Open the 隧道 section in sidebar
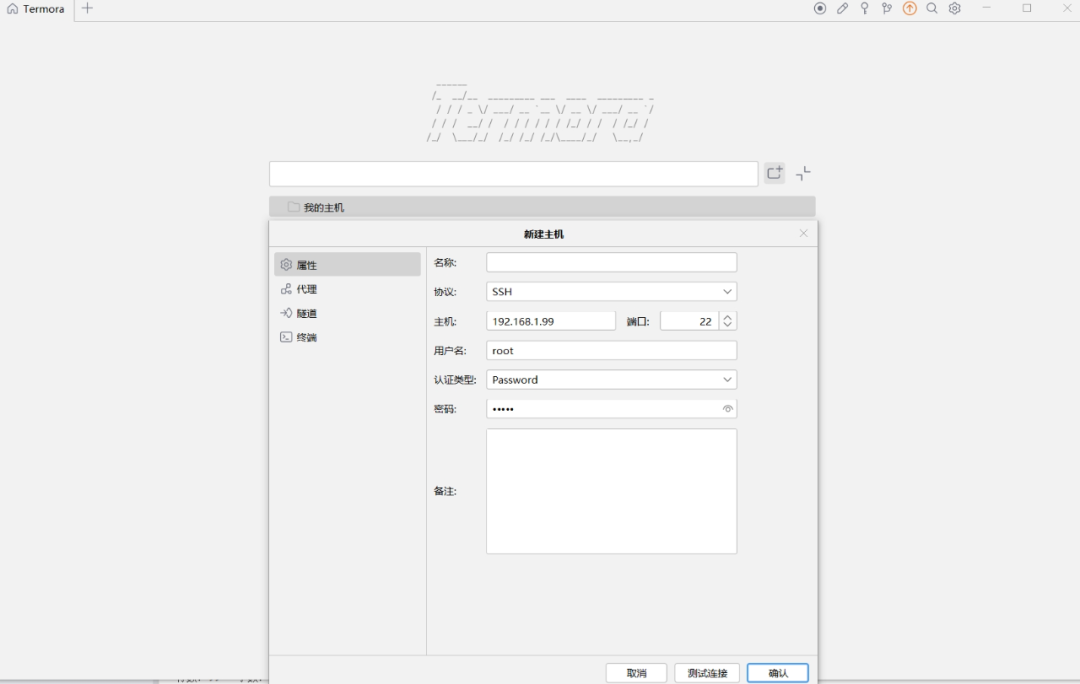 (x=347, y=313)
